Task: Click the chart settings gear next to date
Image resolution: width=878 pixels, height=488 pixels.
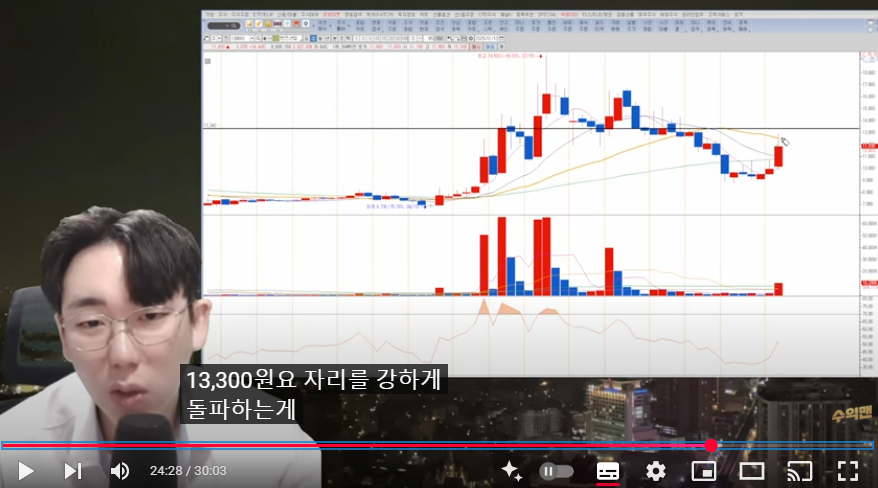Action: (x=471, y=38)
